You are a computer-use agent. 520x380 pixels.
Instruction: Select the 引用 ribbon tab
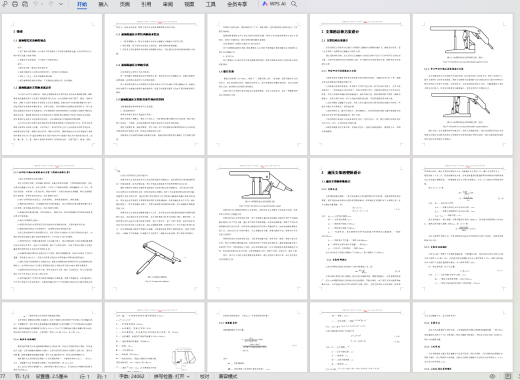146,4
